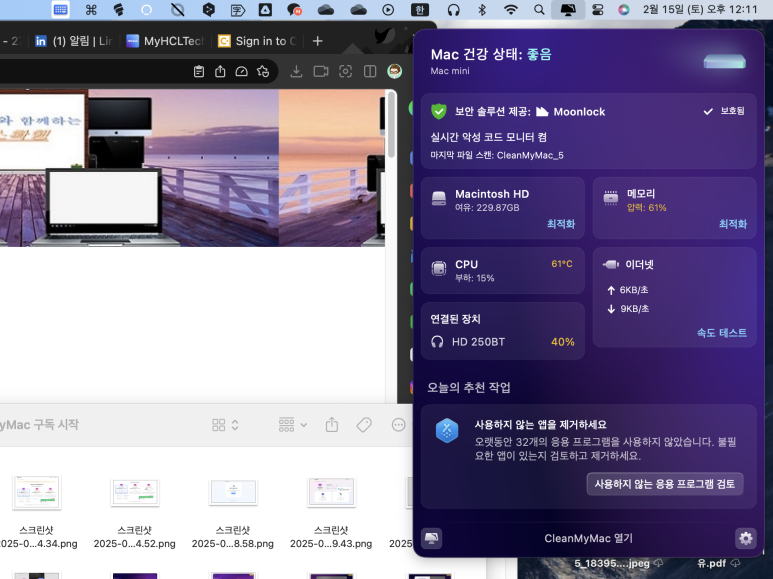Screen dimensions: 773x579
Task: Run the 속도 테스트 link
Action: click(x=722, y=332)
